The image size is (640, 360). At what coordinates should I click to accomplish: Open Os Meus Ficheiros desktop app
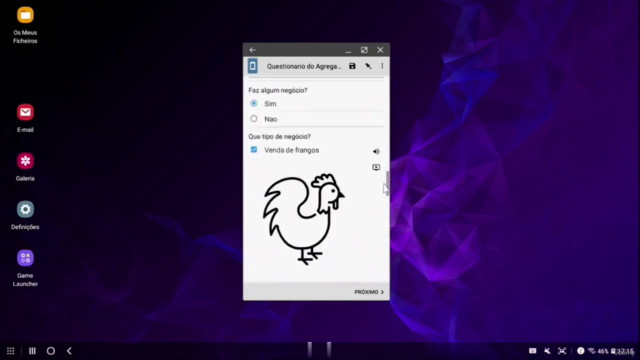pos(25,25)
